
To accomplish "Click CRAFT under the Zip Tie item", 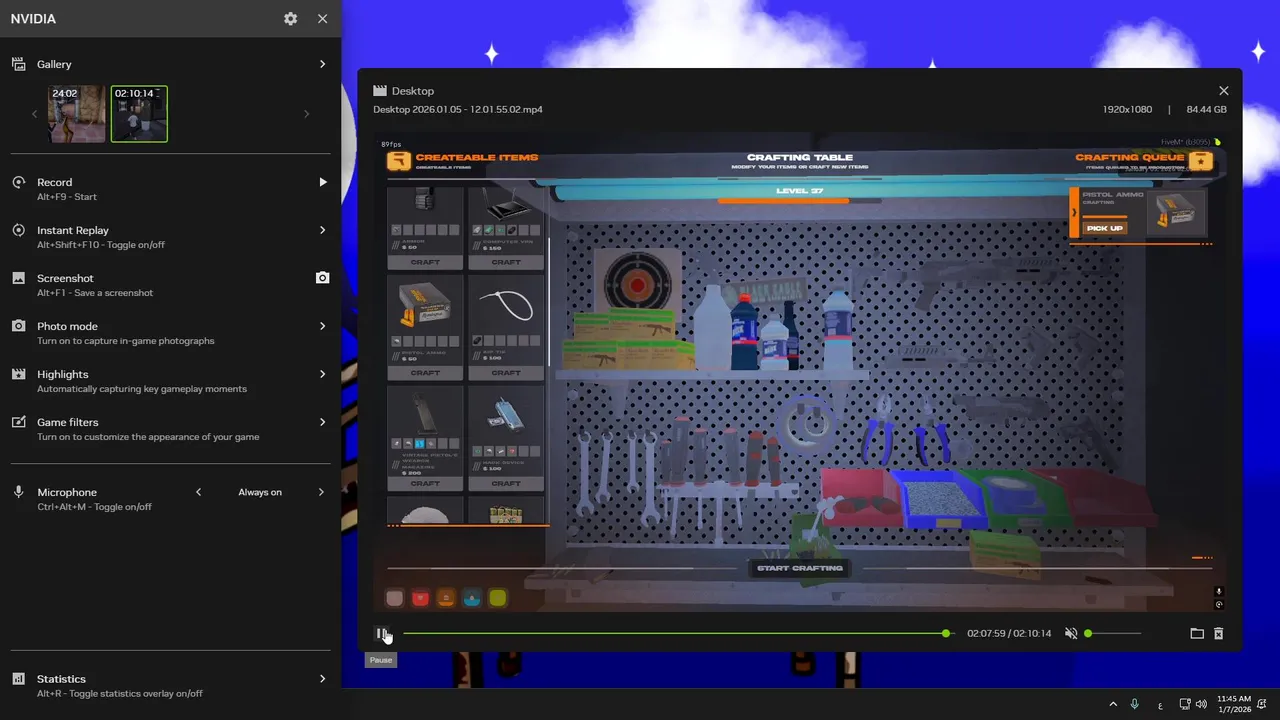I will [506, 373].
